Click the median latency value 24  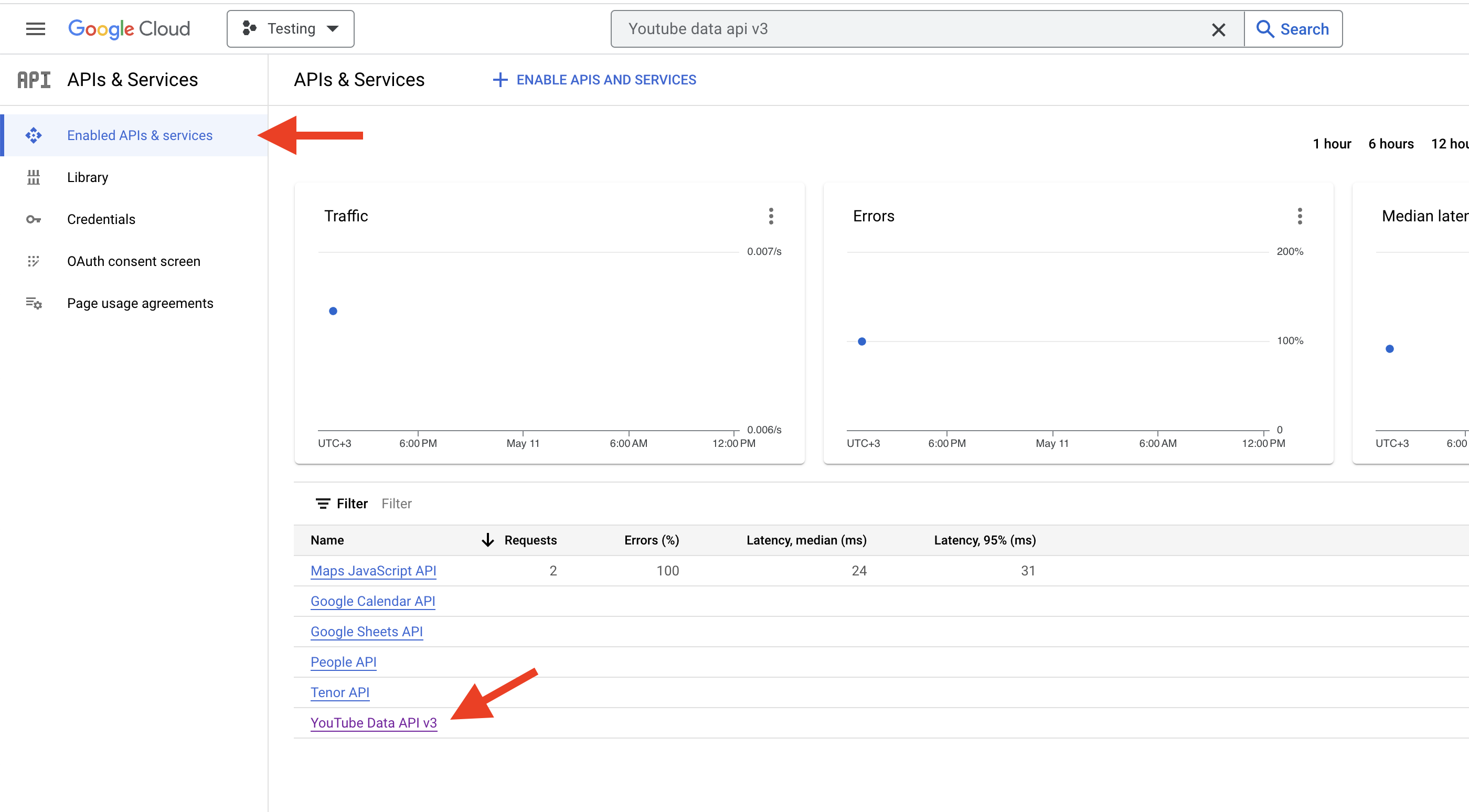coord(859,571)
